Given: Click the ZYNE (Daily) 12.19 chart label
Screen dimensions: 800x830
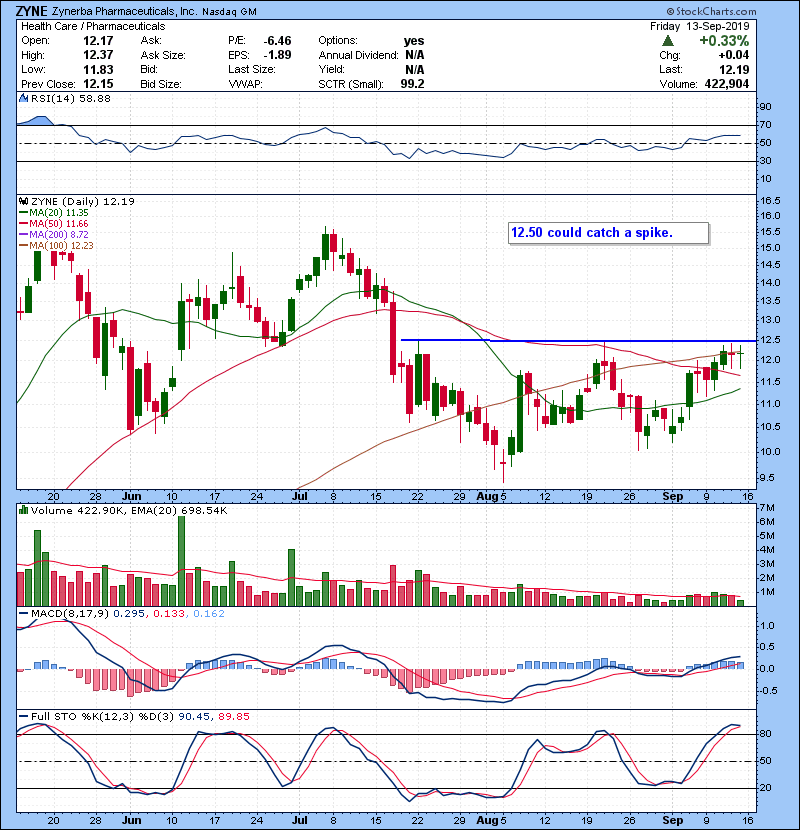Looking at the screenshot, I should point(83,201).
